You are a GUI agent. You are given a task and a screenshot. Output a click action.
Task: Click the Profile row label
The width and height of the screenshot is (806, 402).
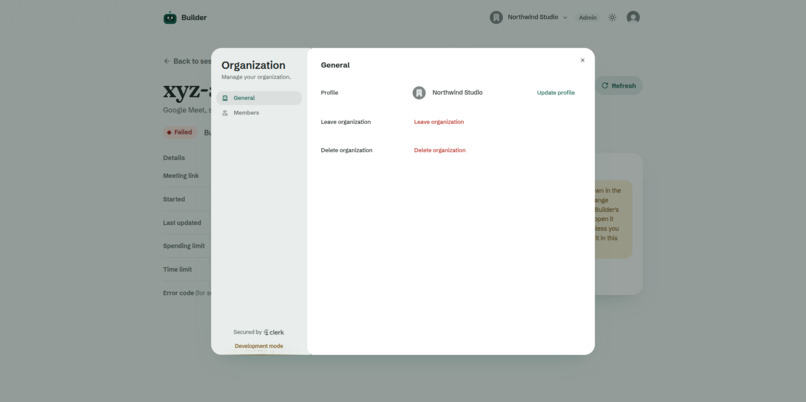(329, 93)
